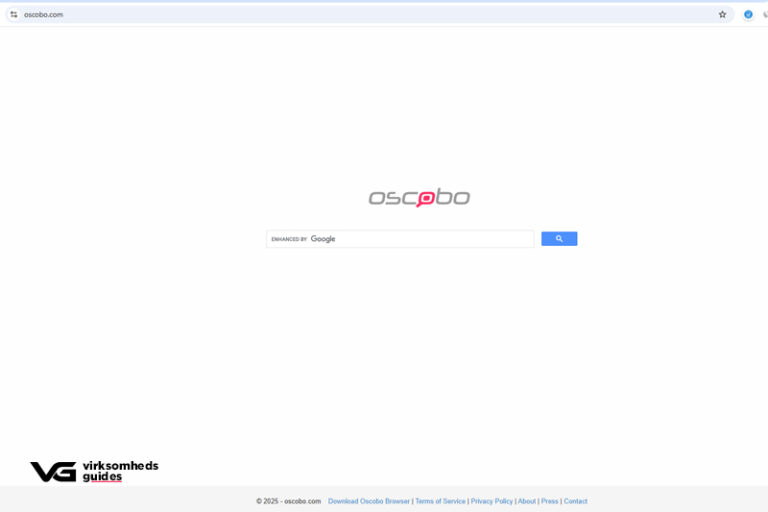
Task: Click the VG logo mark
Action: 53,472
